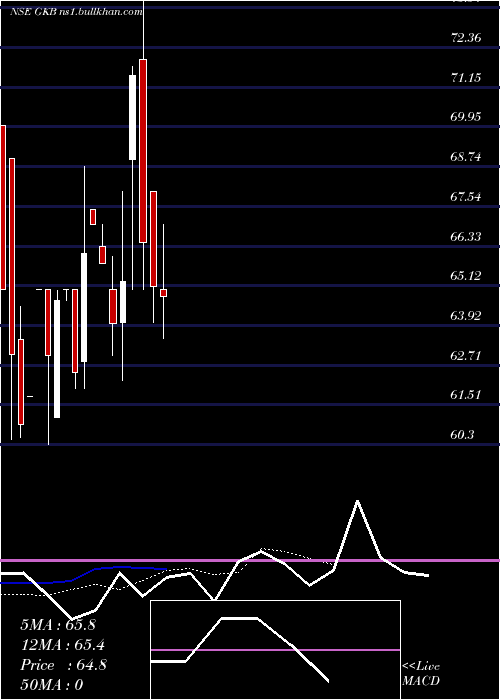Select the tallest red candlestick near 71.15
This screenshot has height=700, width=500.
(x=143, y=151)
